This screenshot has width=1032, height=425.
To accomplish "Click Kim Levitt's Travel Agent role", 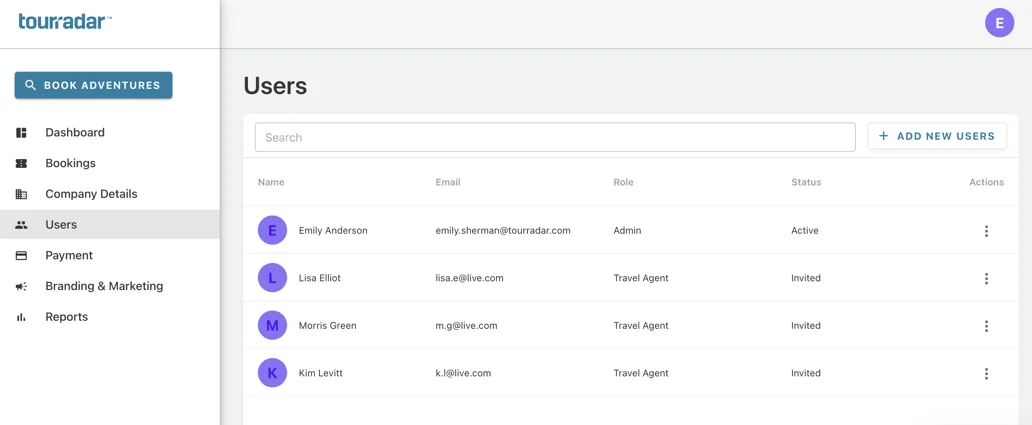I will 641,373.
